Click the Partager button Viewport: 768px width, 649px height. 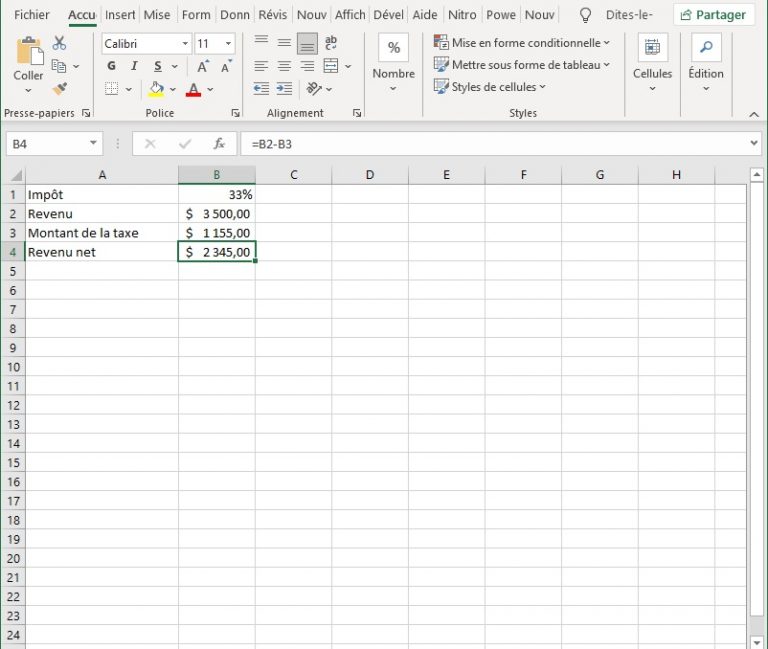[x=714, y=15]
